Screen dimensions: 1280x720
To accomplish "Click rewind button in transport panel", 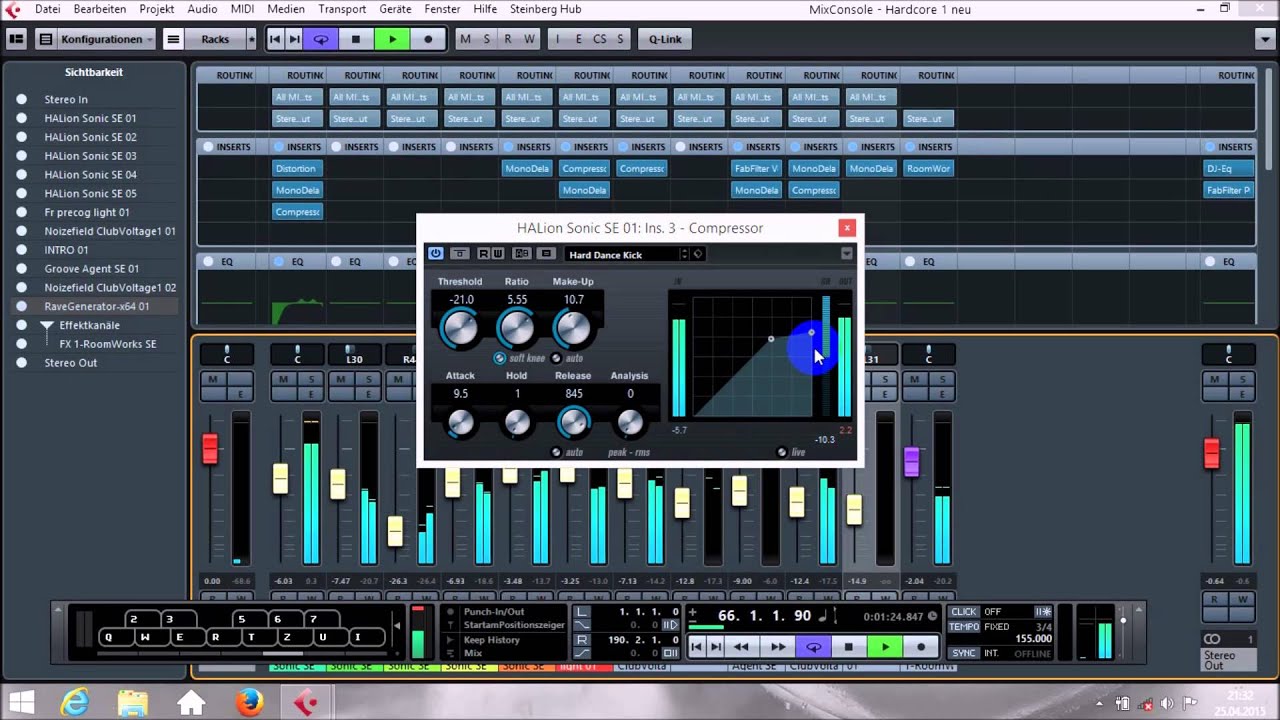I will pos(741,647).
